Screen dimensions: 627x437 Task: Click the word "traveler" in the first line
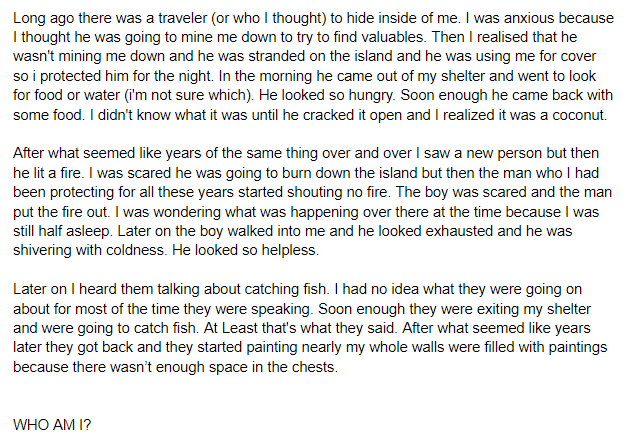203,17
